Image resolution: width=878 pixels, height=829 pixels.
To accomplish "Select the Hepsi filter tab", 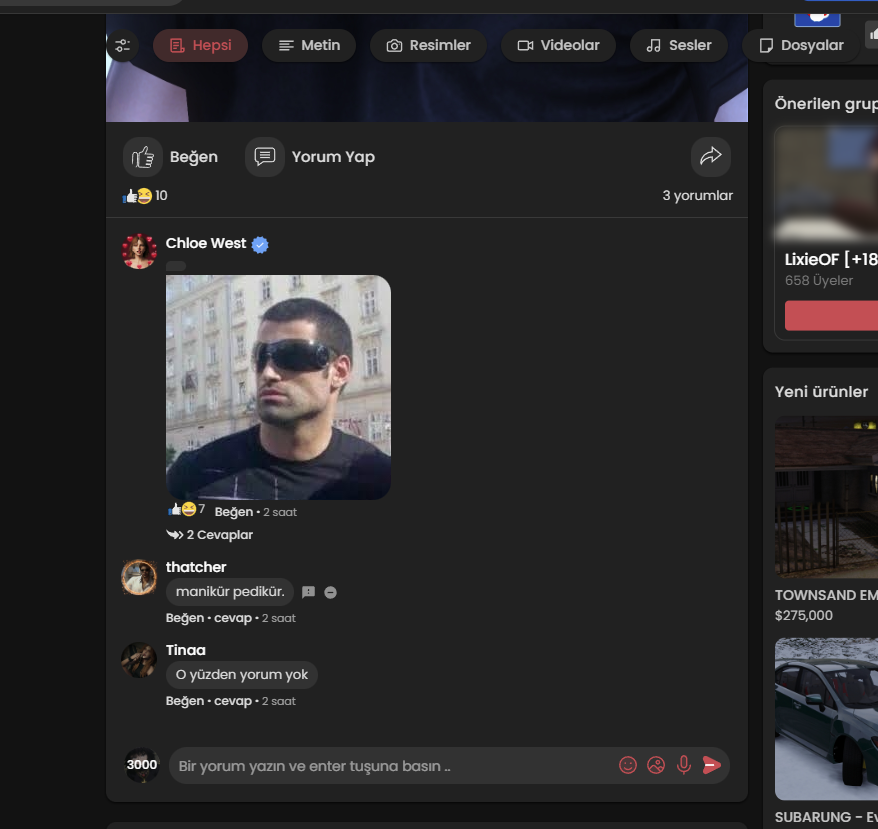I will click(200, 45).
